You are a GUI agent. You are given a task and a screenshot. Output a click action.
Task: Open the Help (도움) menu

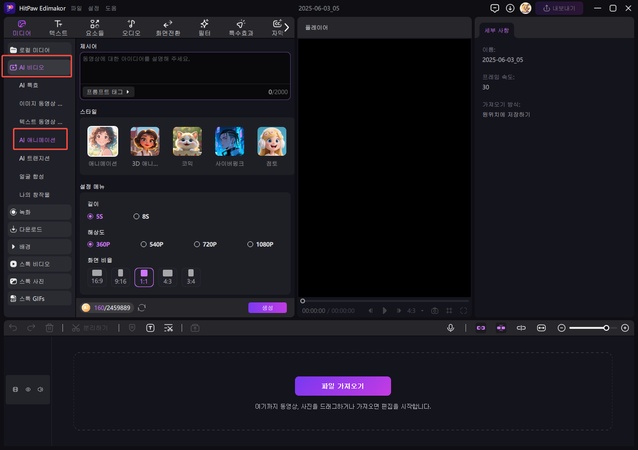[x=111, y=8]
